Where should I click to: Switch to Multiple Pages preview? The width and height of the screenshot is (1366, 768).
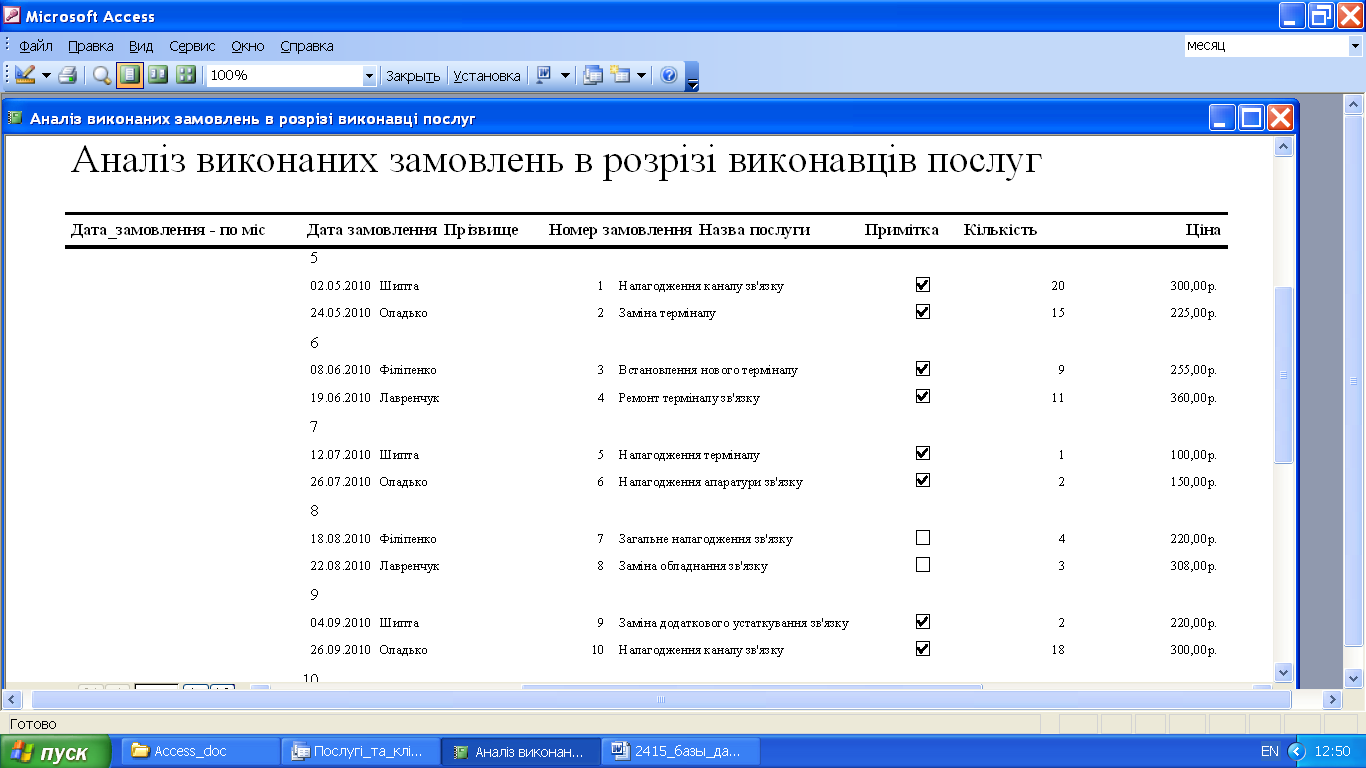coord(185,75)
